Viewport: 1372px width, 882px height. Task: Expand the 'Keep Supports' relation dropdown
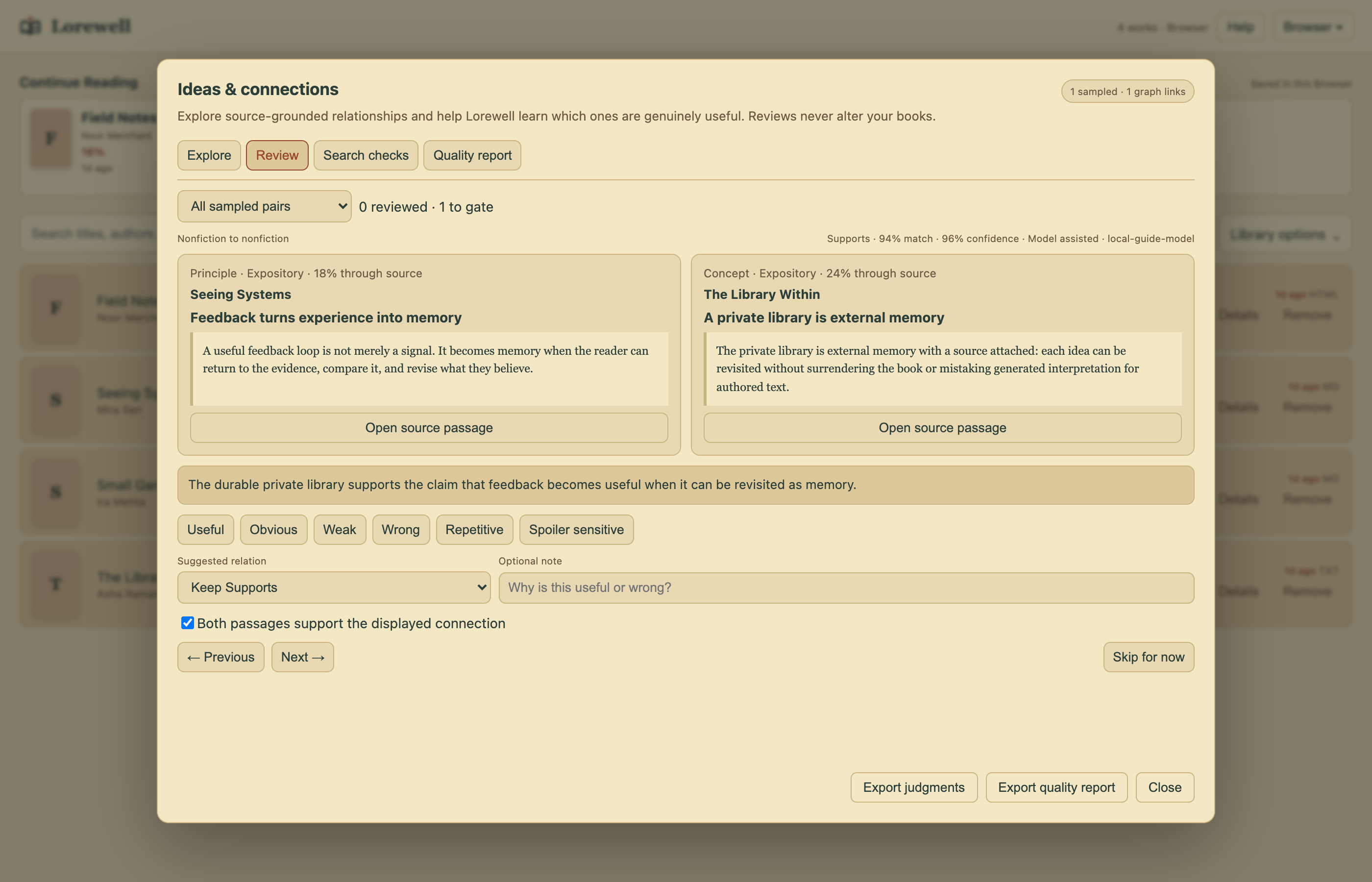pos(334,588)
